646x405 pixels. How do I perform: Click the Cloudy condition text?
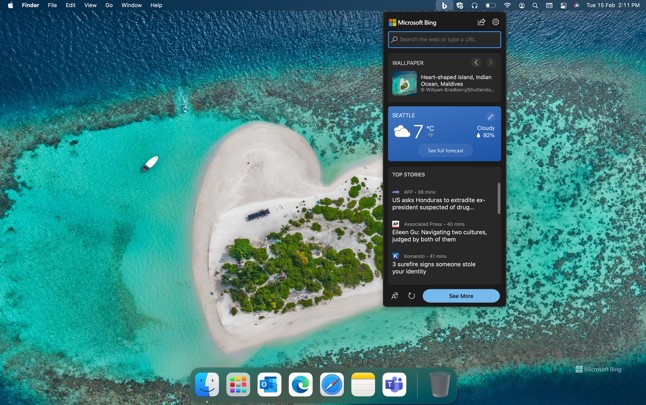point(486,128)
